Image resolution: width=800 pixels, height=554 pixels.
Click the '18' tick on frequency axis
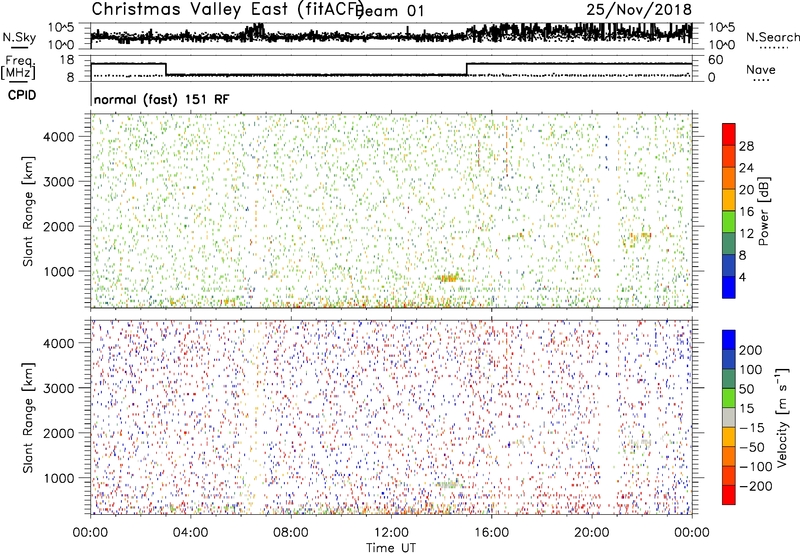67,60
